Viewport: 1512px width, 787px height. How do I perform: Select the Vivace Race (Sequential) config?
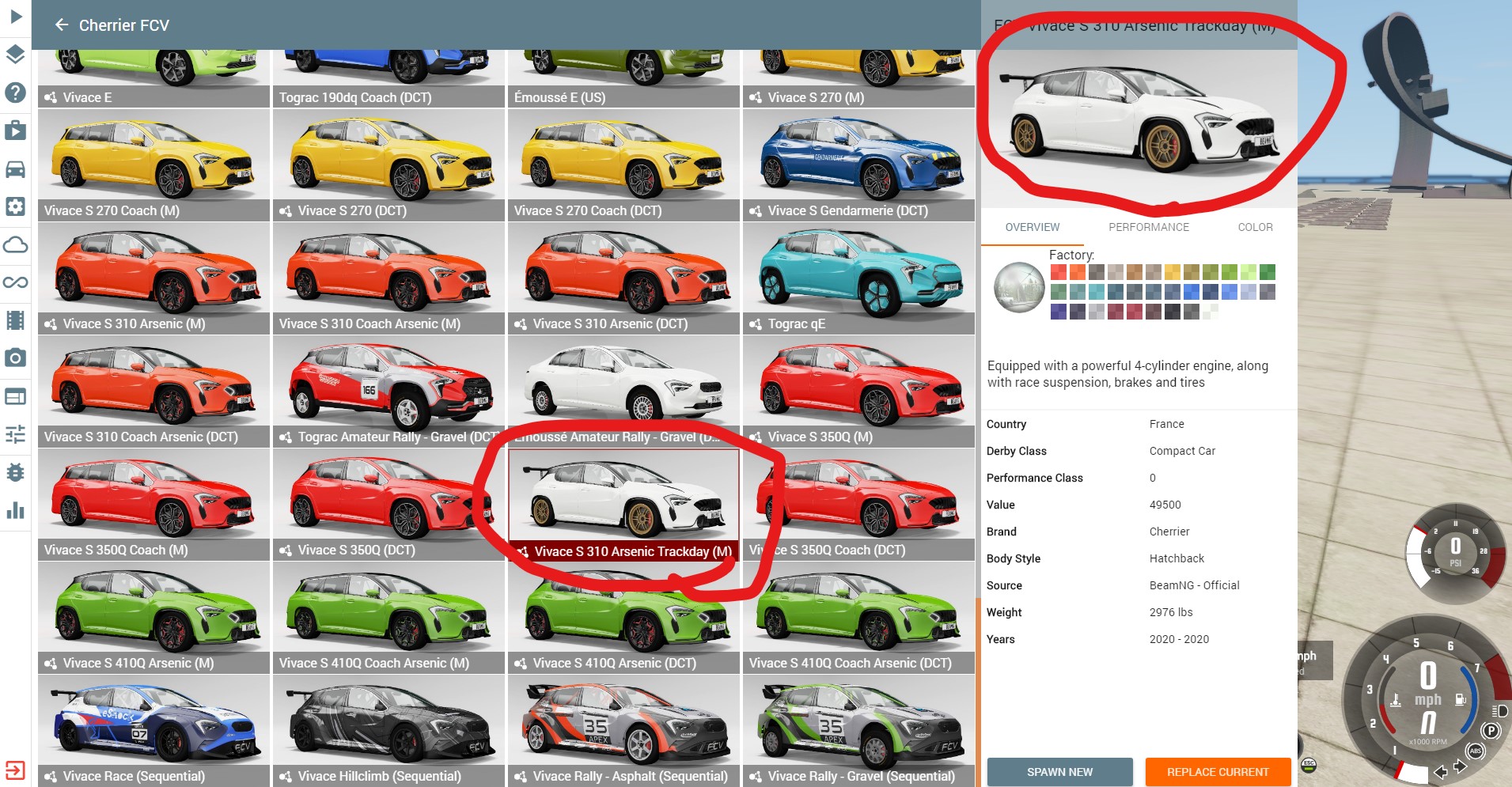pyautogui.click(x=153, y=731)
